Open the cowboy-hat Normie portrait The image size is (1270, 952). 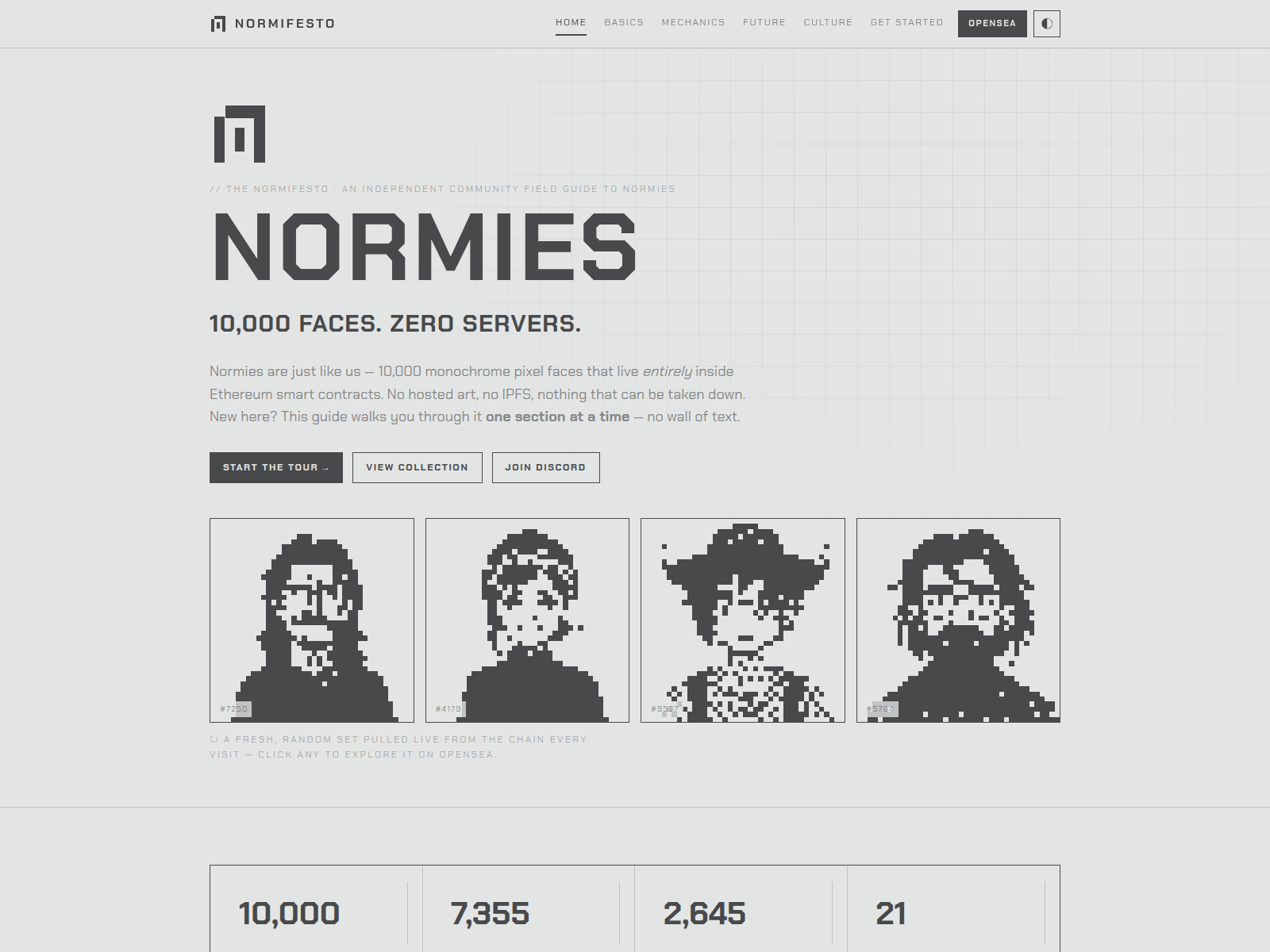[x=743, y=620]
